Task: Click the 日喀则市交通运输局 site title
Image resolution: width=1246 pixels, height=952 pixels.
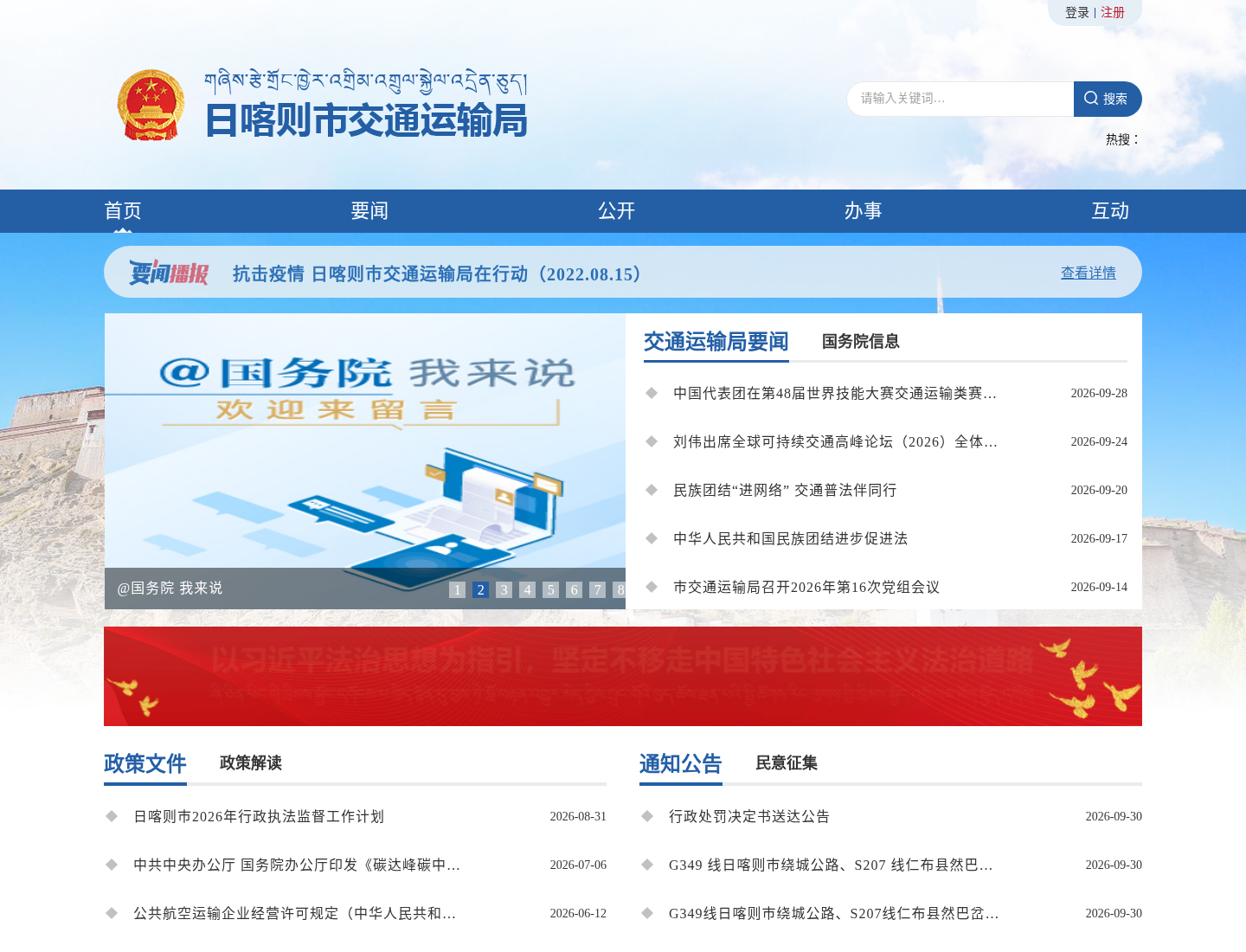Action: (x=366, y=120)
